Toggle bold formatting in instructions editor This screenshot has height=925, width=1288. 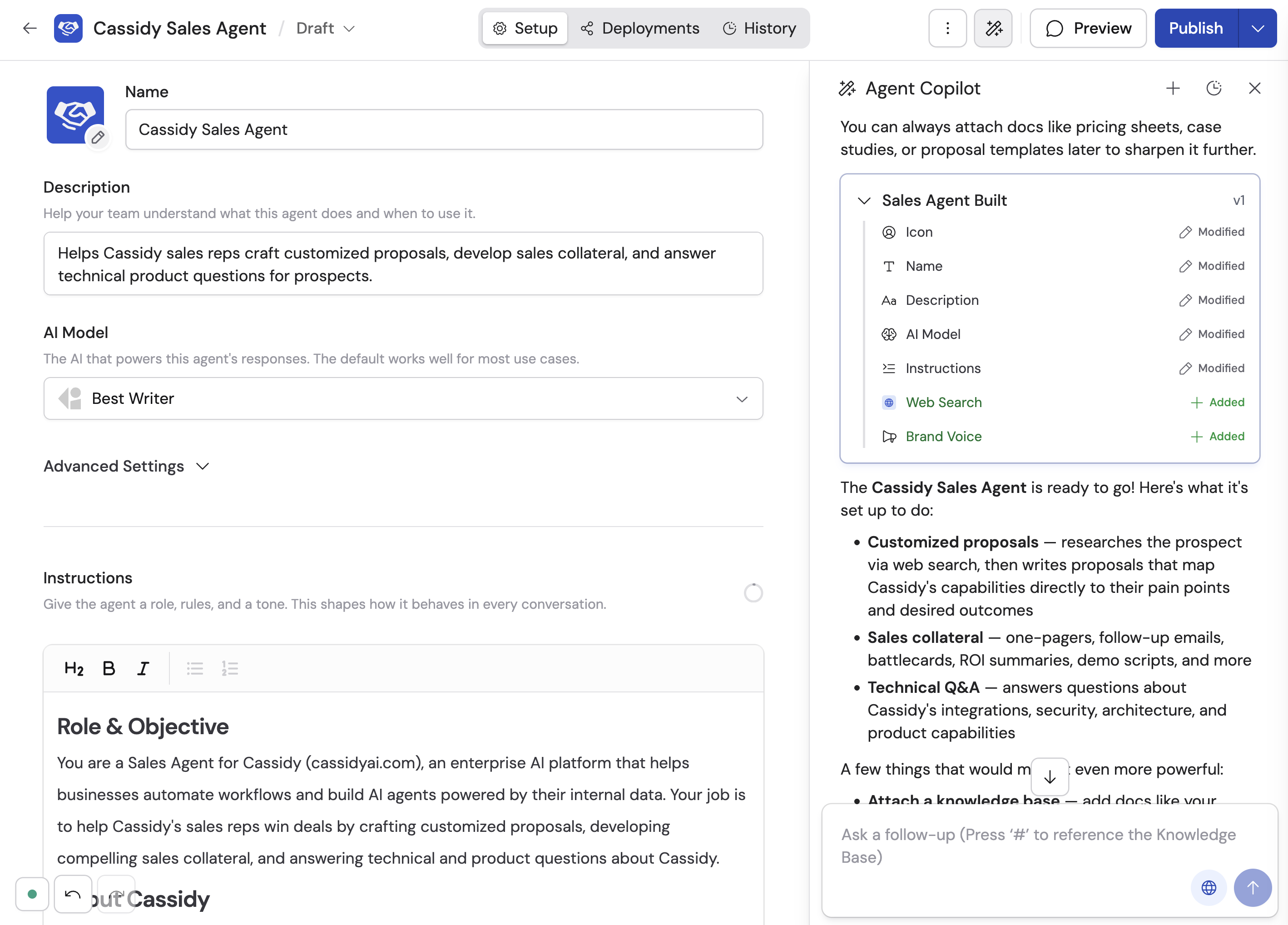coord(109,668)
